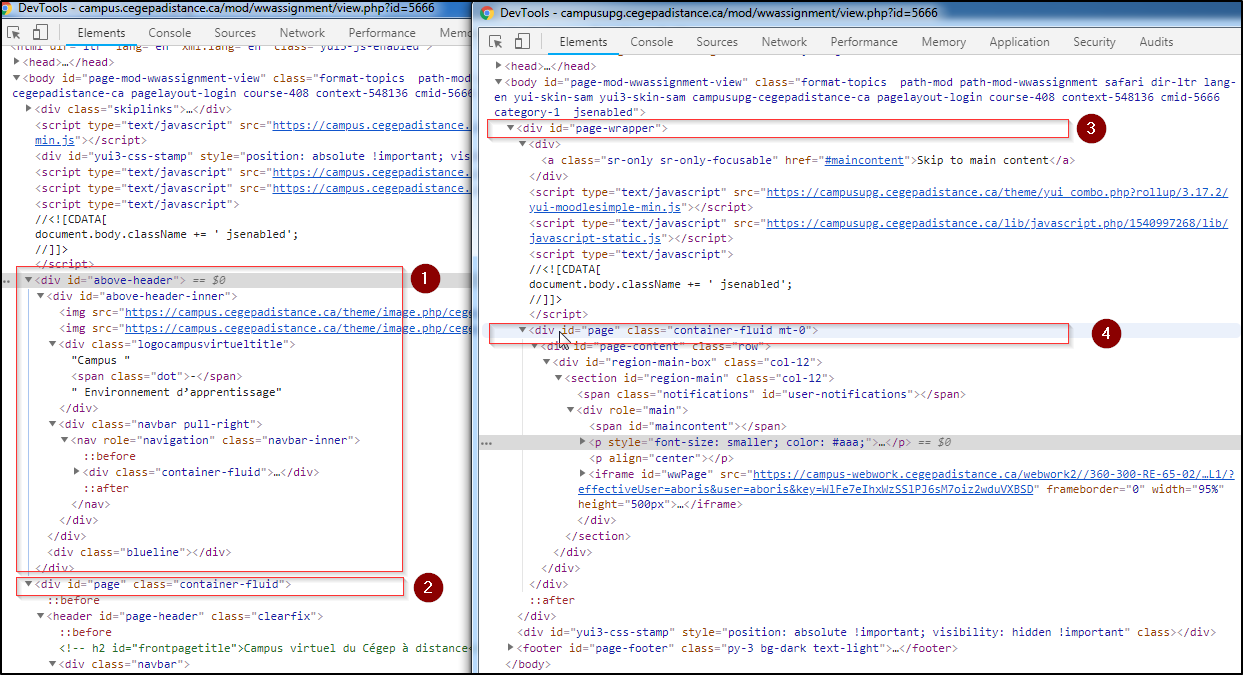This screenshot has height=675, width=1243.
Task: Select the div class="blueline" element row
Action: [x=140, y=552]
